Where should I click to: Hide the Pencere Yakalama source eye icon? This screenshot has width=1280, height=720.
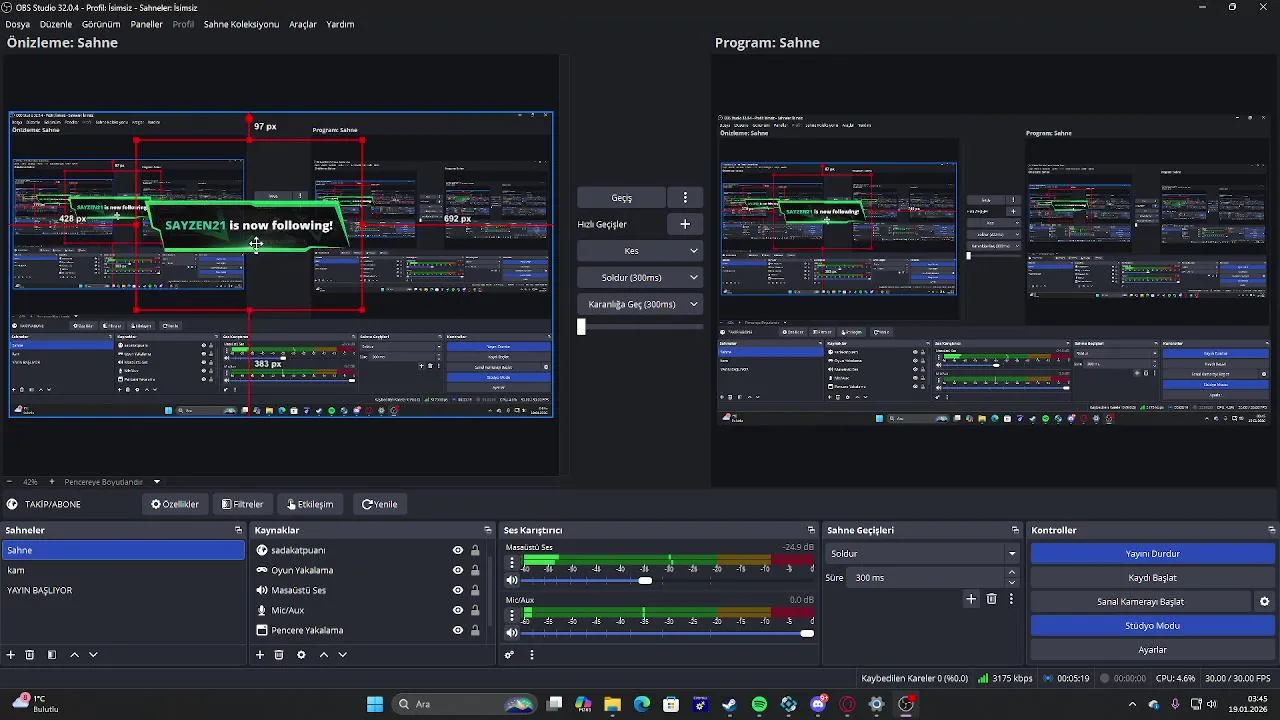point(458,630)
